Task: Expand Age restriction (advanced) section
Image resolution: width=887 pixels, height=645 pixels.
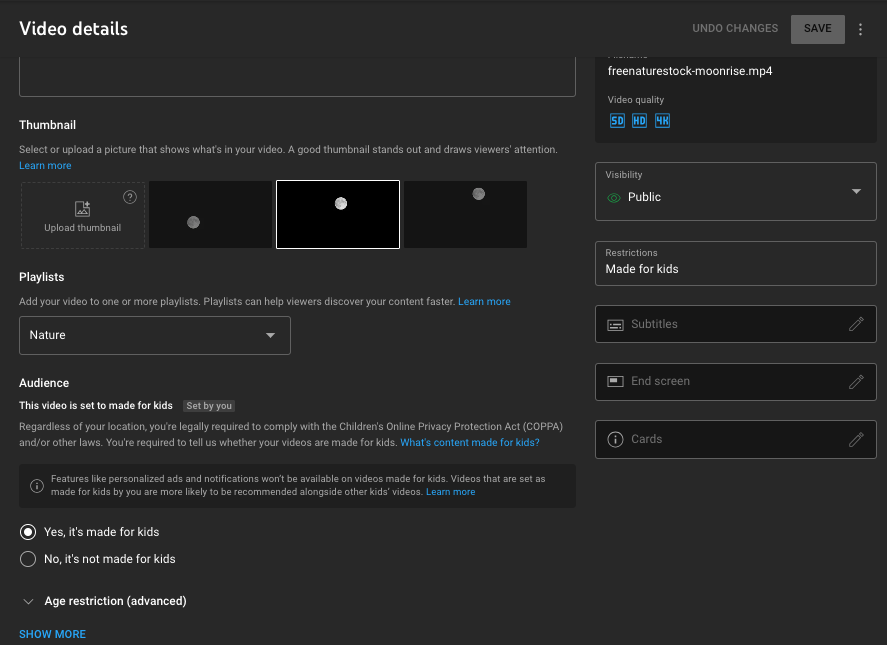Action: (28, 601)
